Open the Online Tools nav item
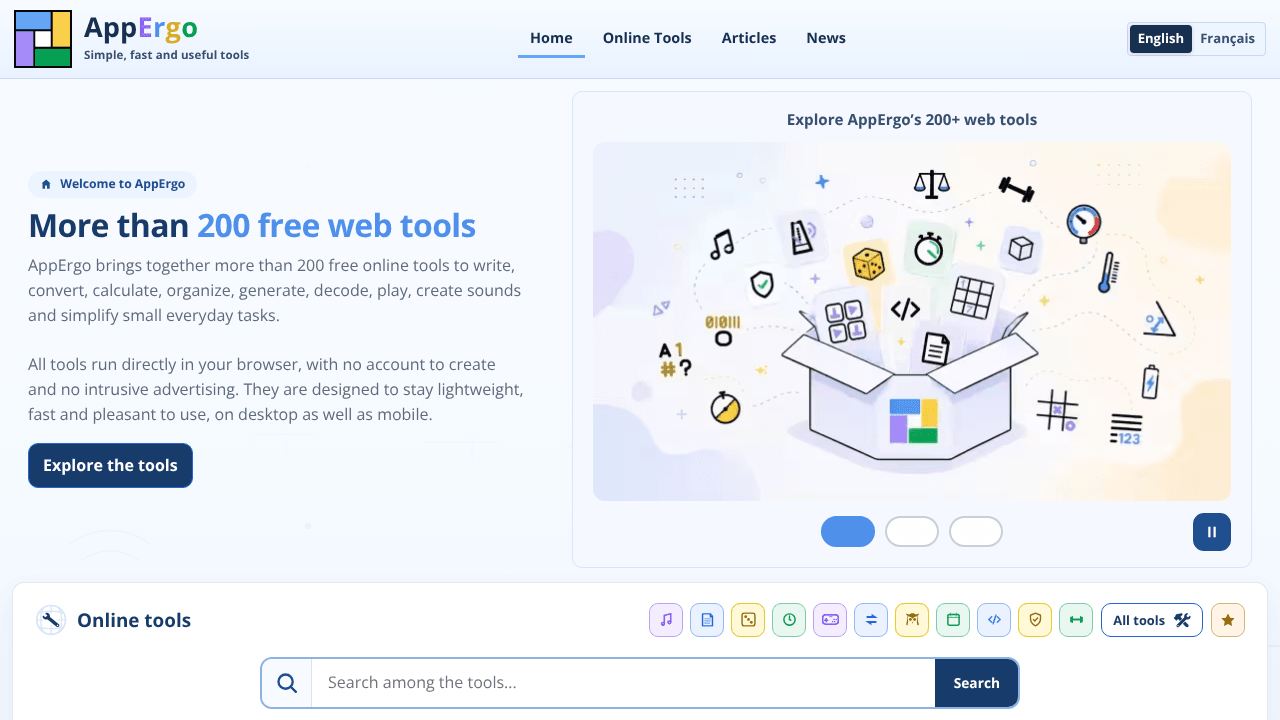The width and height of the screenshot is (1280, 720). tap(647, 38)
